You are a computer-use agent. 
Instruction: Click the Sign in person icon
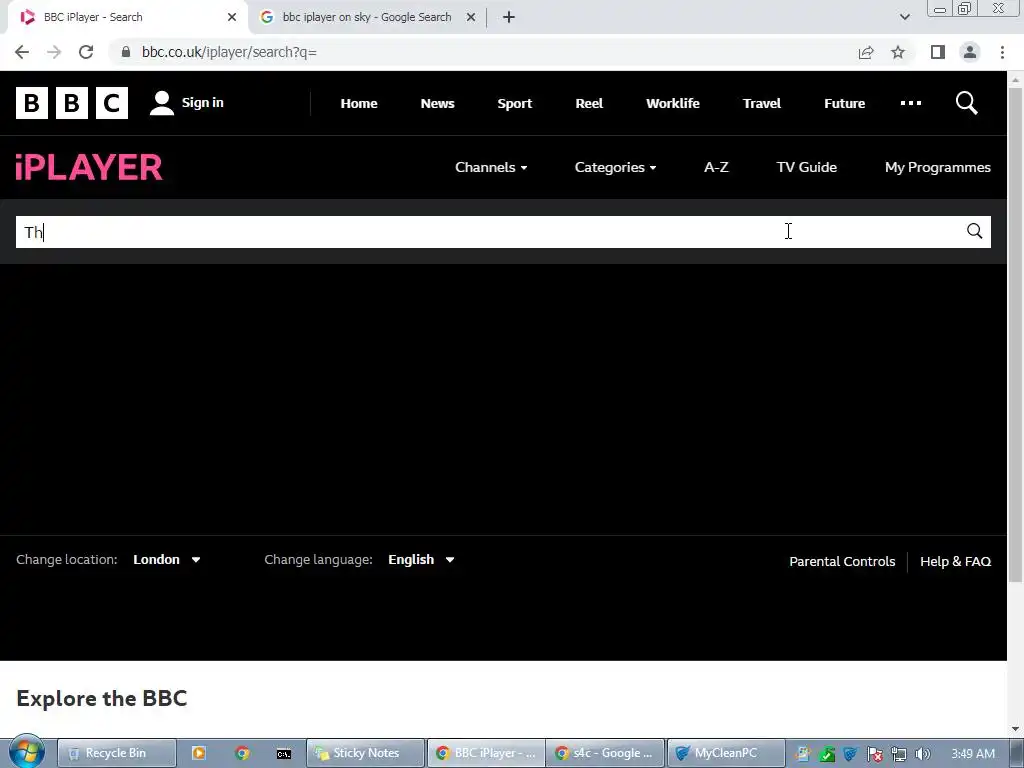click(x=161, y=103)
